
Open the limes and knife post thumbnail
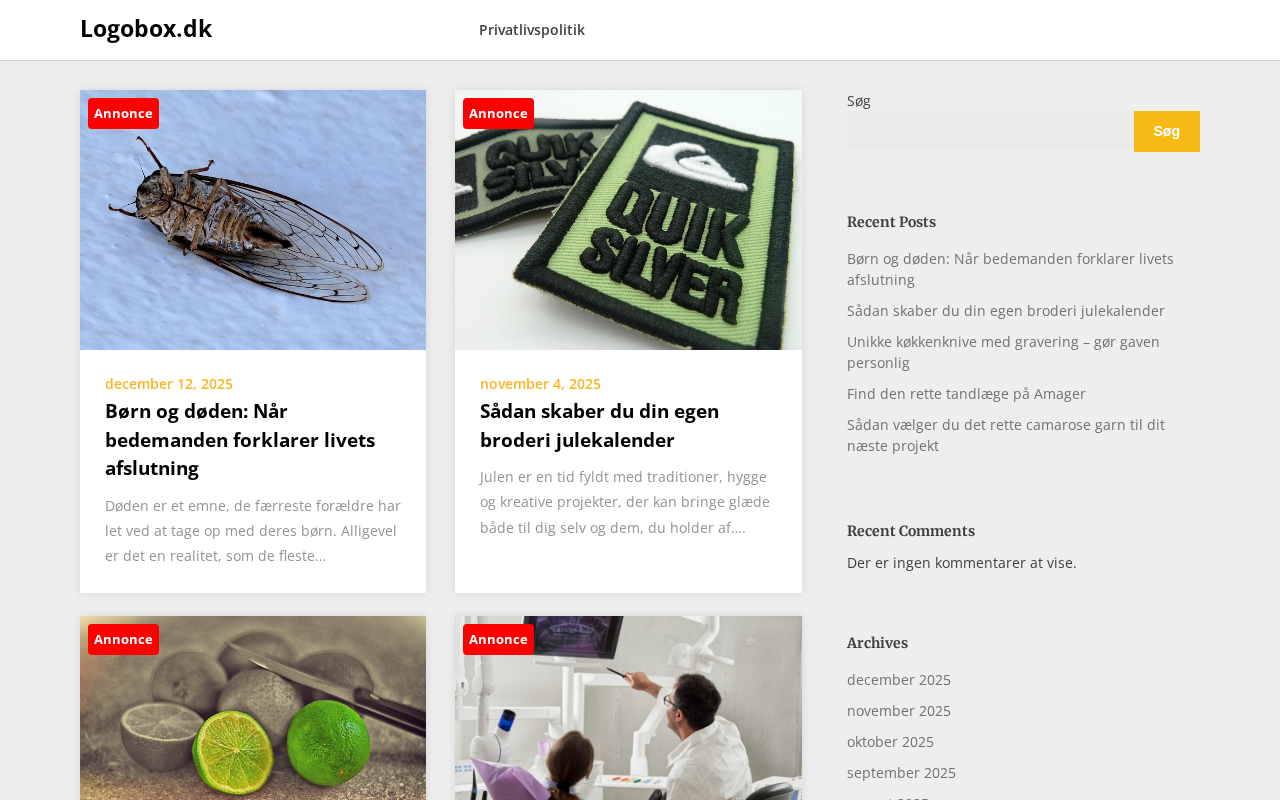253,708
